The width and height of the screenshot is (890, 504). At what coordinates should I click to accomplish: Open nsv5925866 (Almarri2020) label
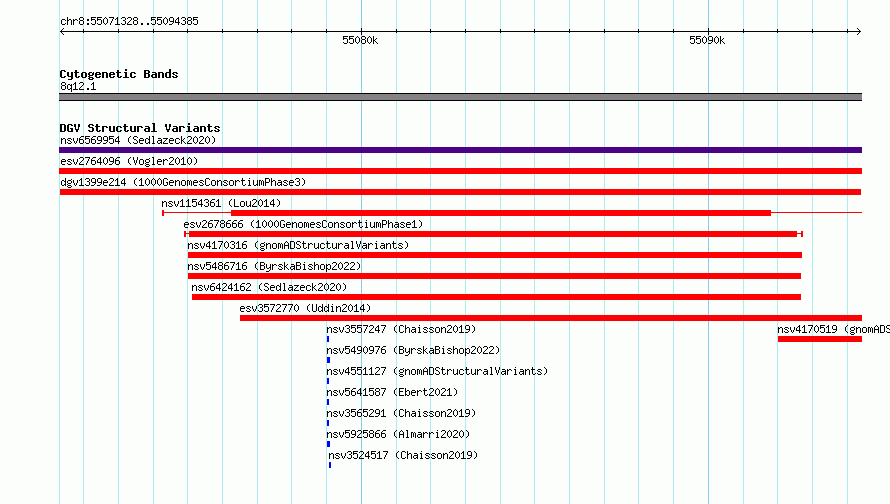tap(398, 434)
